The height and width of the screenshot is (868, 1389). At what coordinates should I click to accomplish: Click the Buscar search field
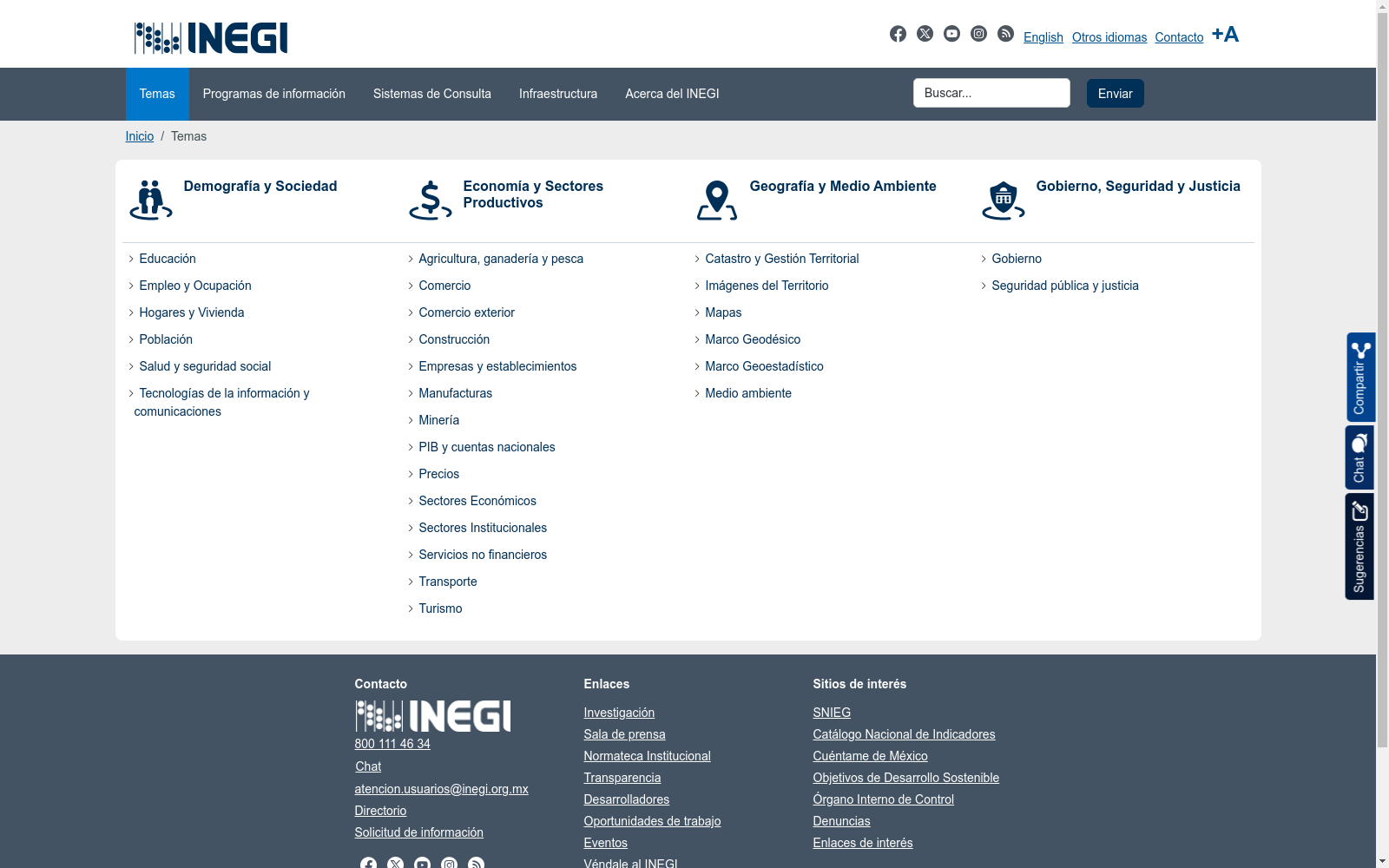click(x=991, y=93)
